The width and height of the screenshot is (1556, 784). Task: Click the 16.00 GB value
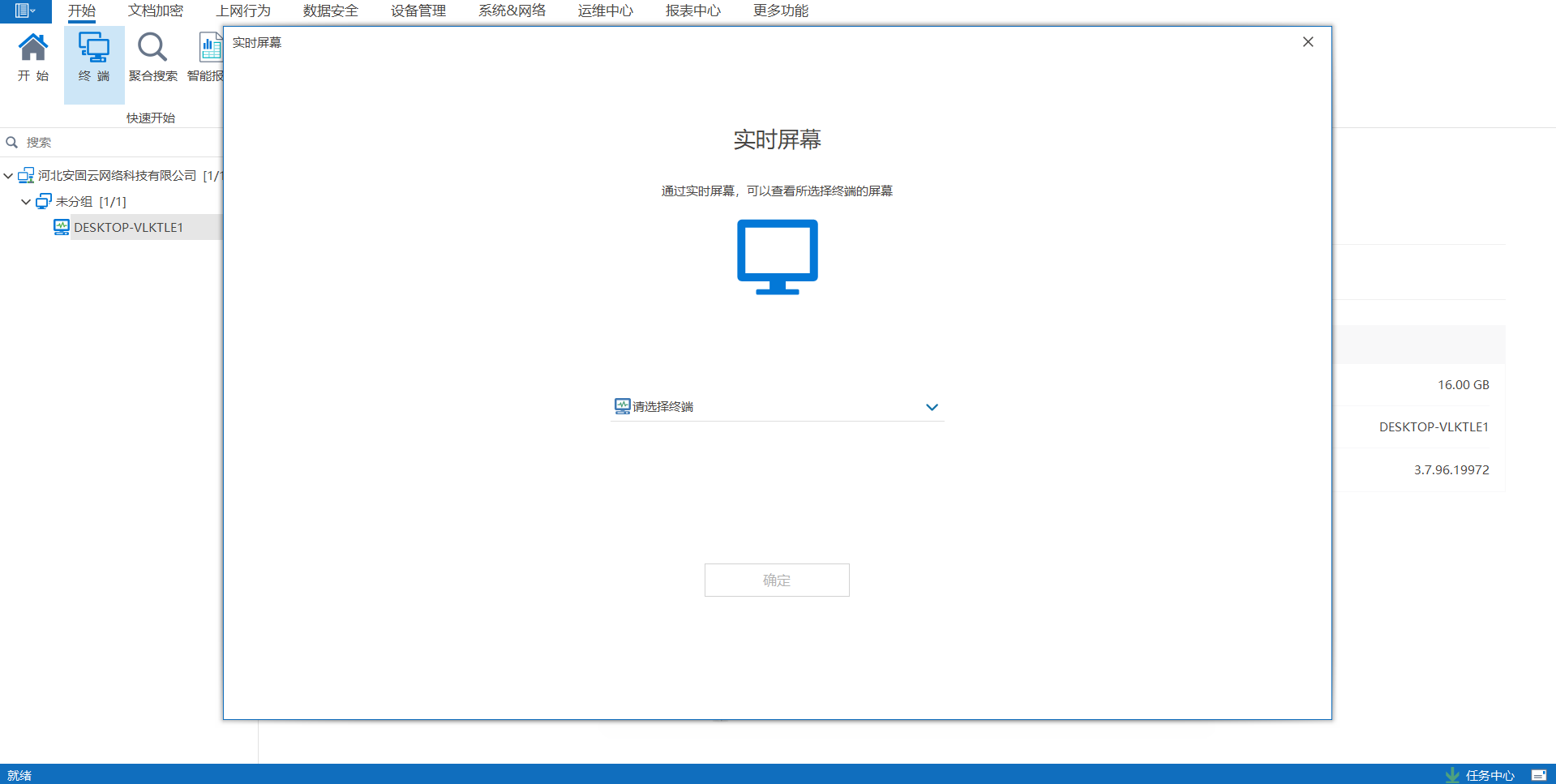1464,385
